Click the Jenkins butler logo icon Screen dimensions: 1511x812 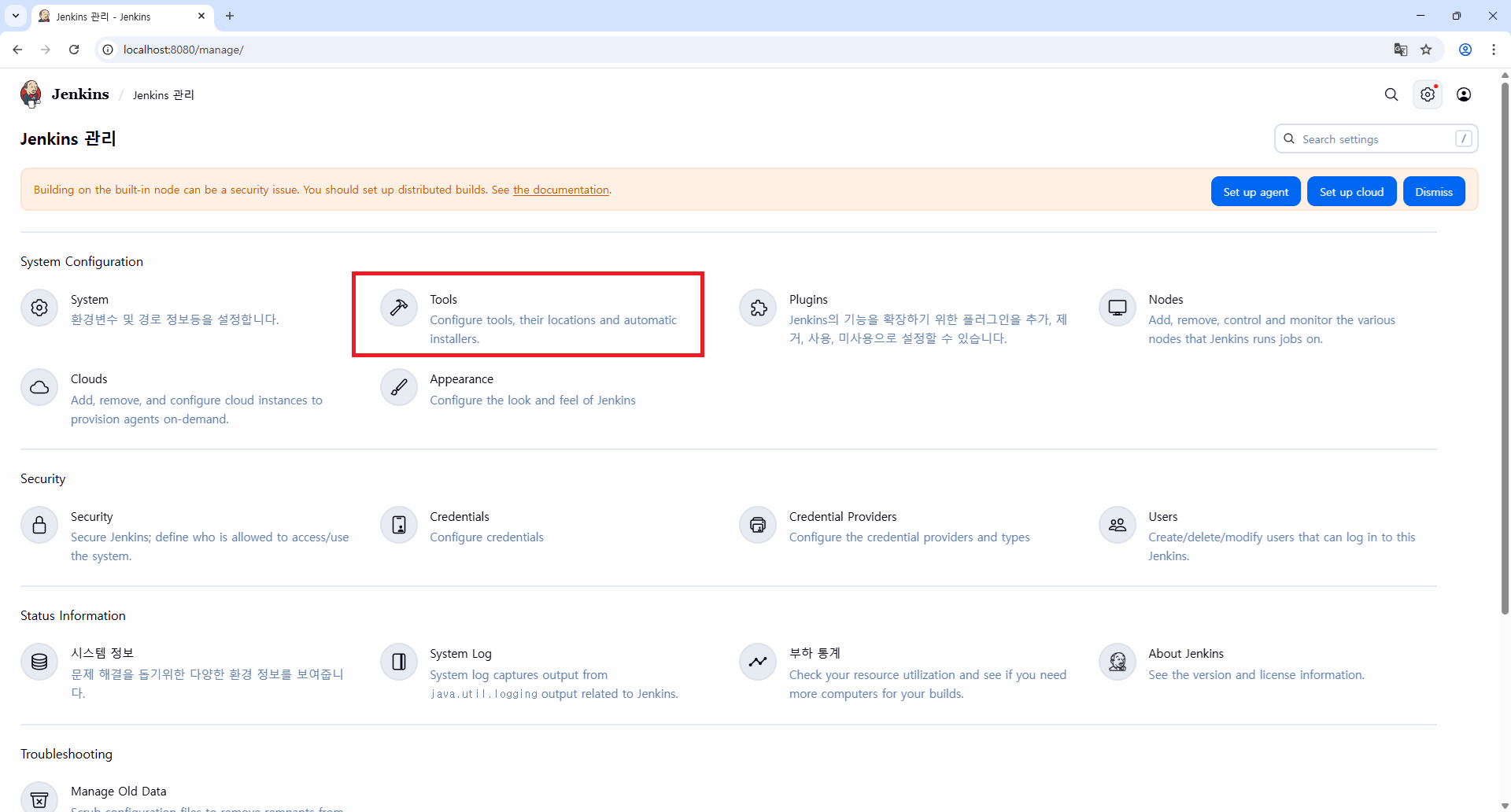pos(31,94)
